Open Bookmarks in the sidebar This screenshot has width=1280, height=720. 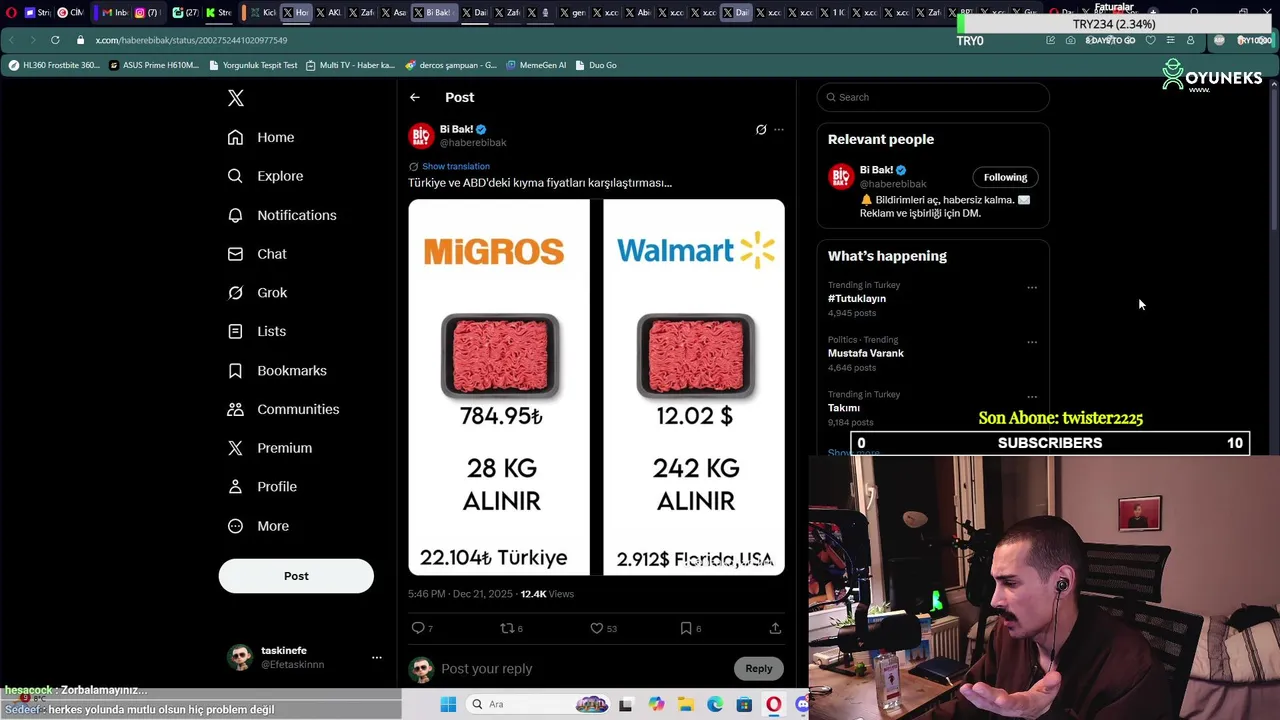tap(277, 370)
